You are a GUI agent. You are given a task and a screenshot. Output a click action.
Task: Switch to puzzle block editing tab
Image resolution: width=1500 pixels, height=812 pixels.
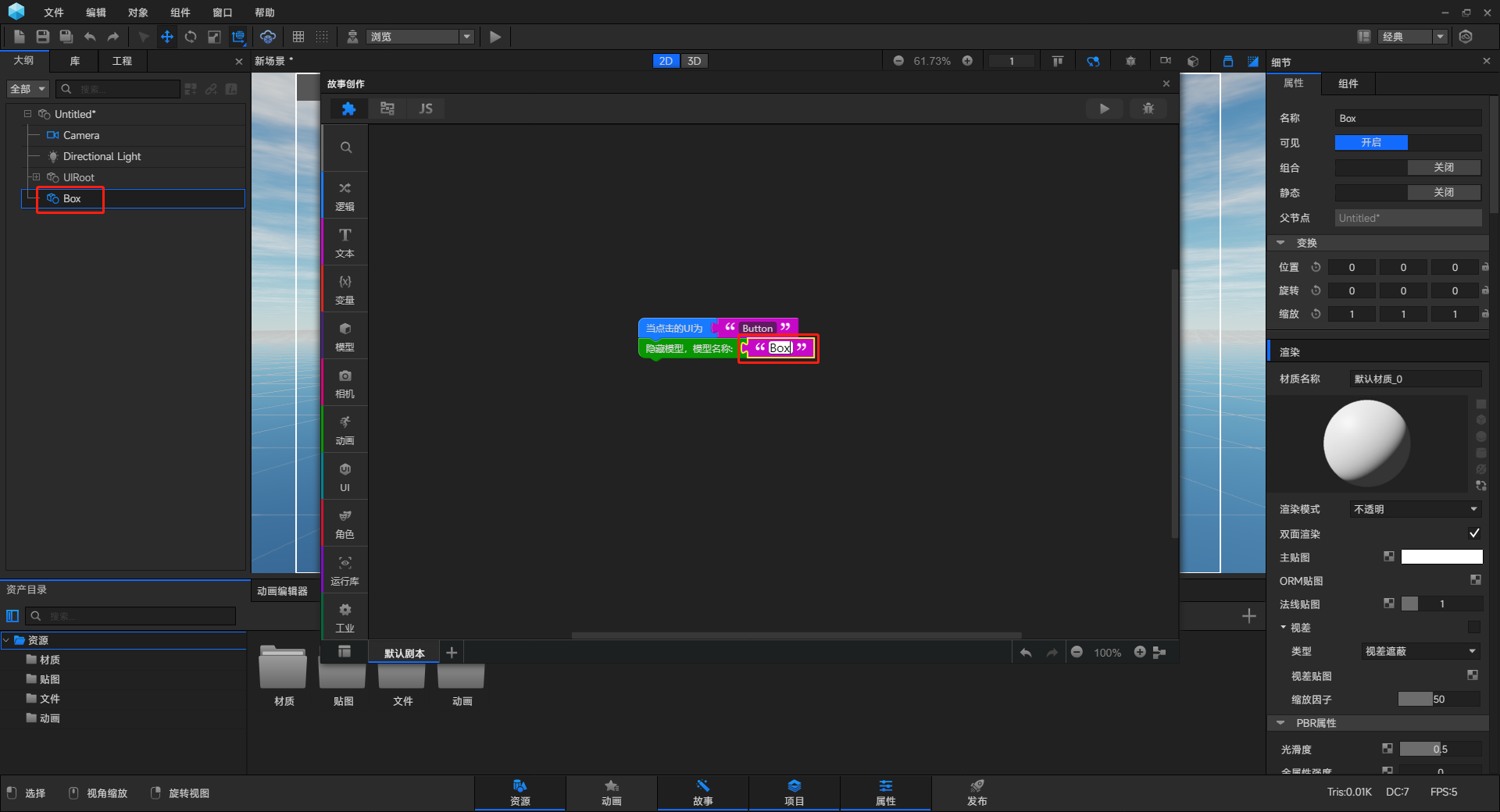pyautogui.click(x=348, y=109)
